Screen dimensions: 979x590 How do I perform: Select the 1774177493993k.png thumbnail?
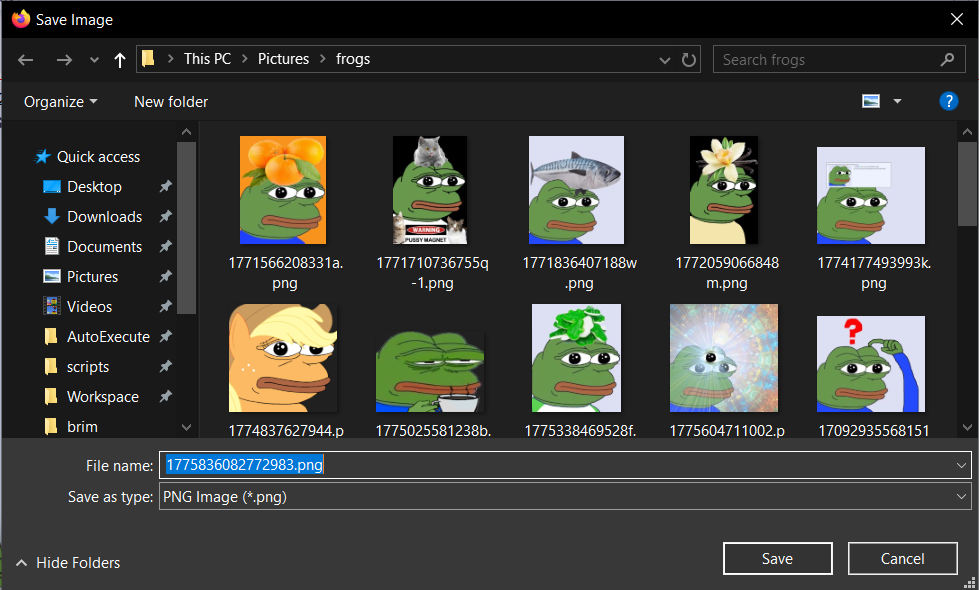tap(871, 195)
